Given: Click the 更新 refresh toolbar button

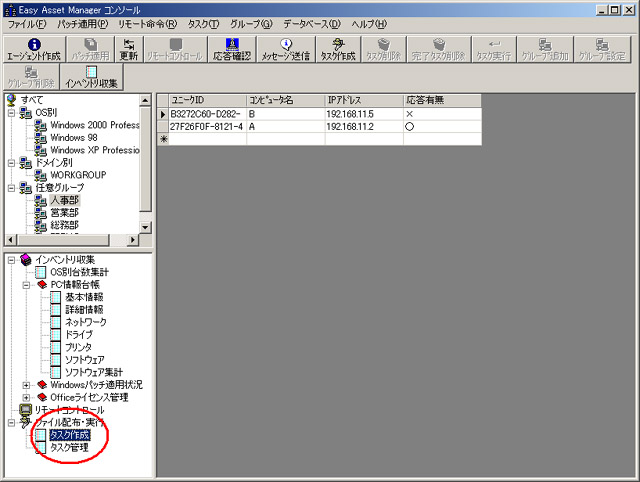Looking at the screenshot, I should [129, 50].
